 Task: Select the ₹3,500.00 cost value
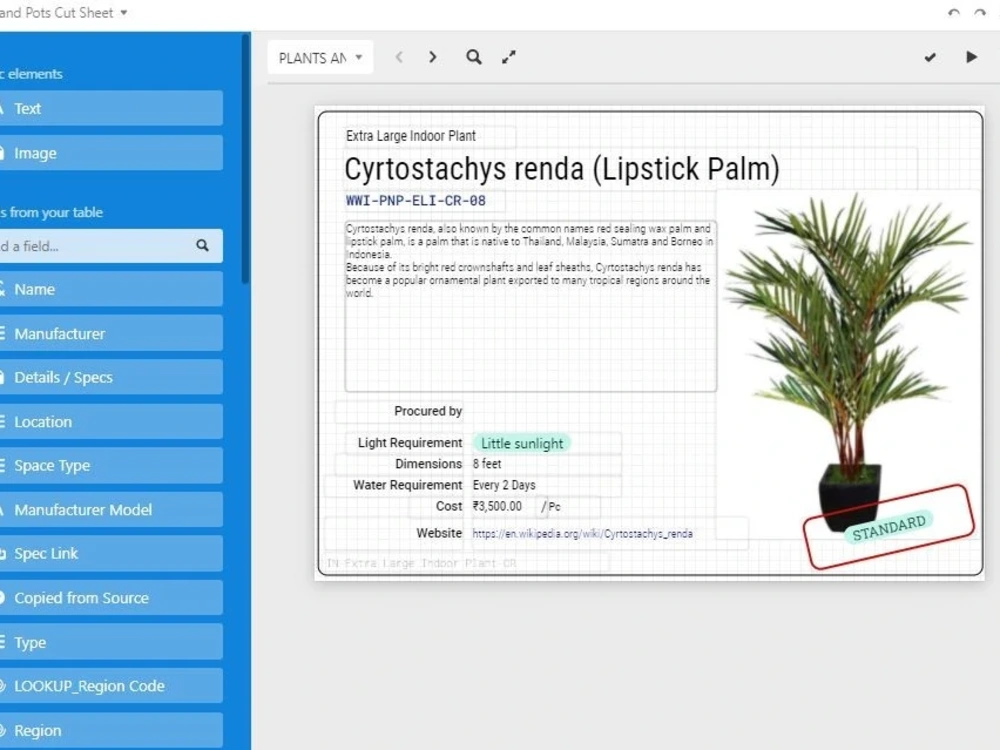coord(497,506)
